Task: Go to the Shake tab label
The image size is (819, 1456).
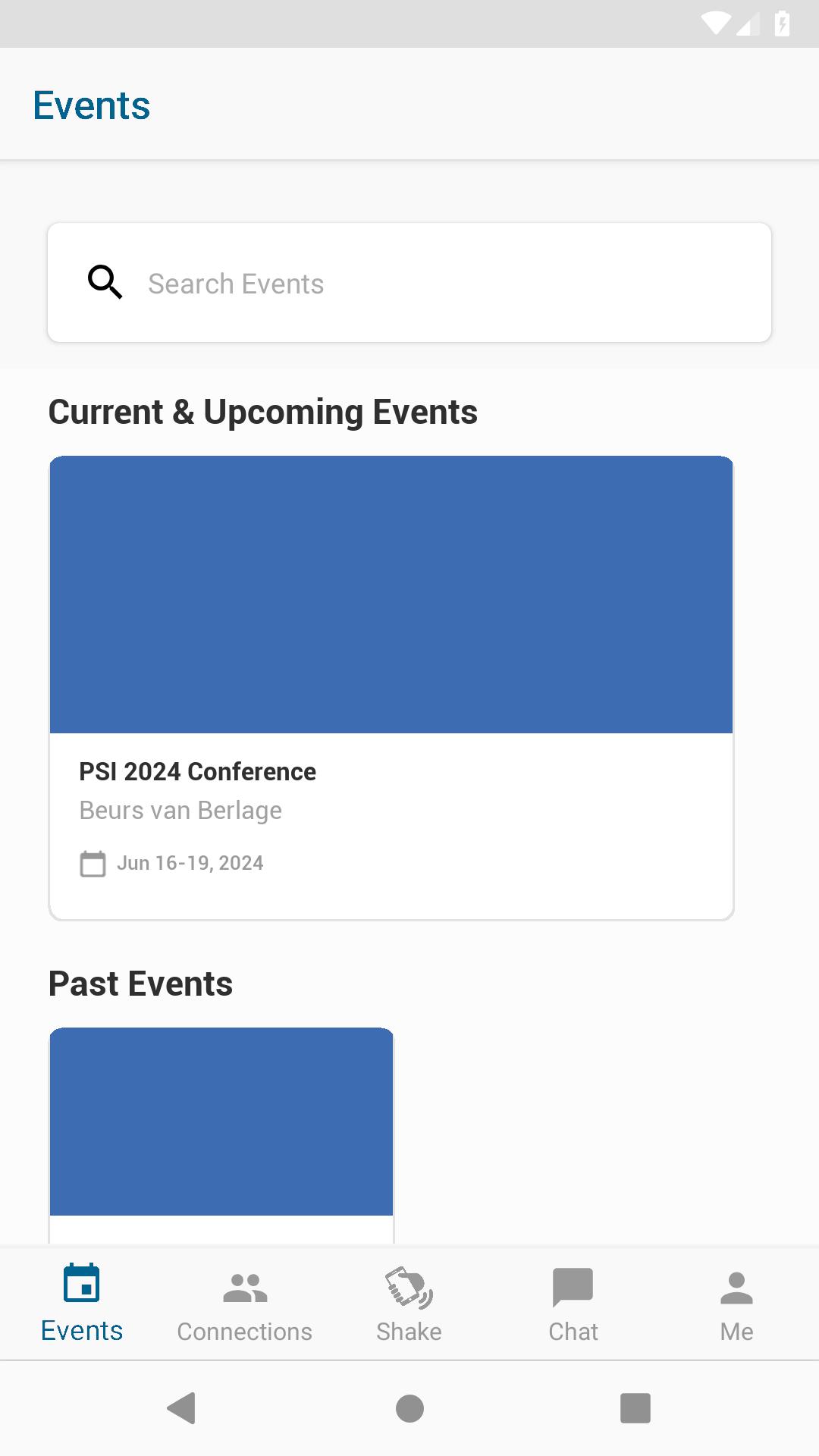Action: [x=409, y=1332]
